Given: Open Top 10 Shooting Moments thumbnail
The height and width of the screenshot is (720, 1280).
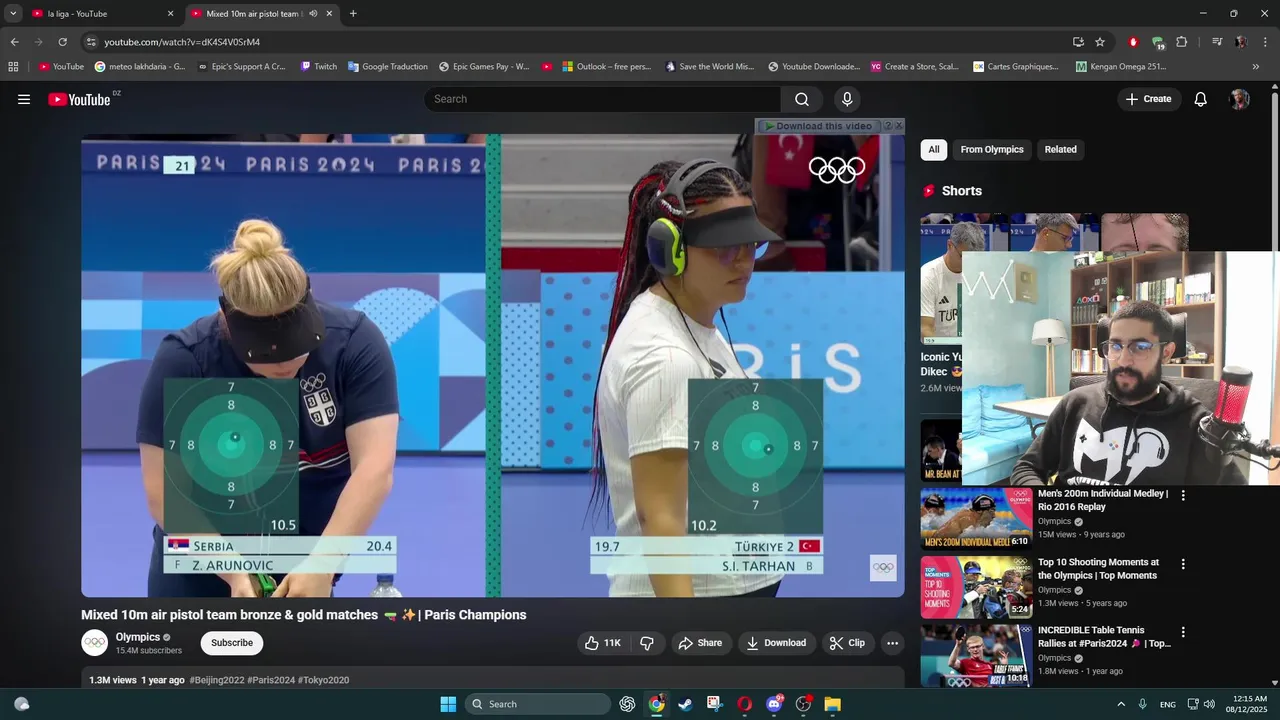Looking at the screenshot, I should [x=976, y=587].
